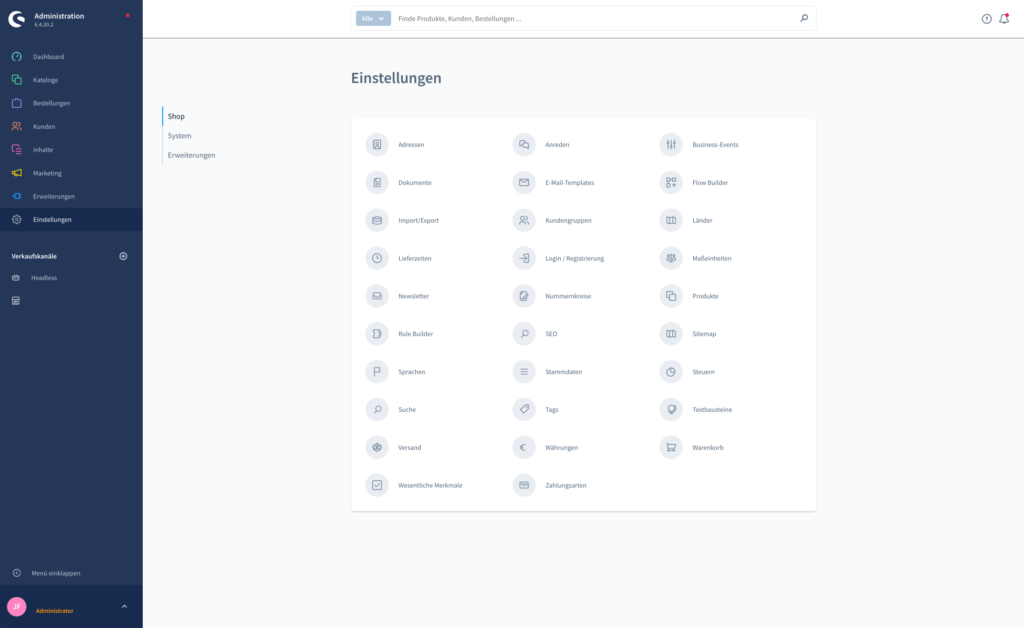Image resolution: width=1024 pixels, height=628 pixels.
Task: Open the Produkte settings icon
Action: point(671,296)
